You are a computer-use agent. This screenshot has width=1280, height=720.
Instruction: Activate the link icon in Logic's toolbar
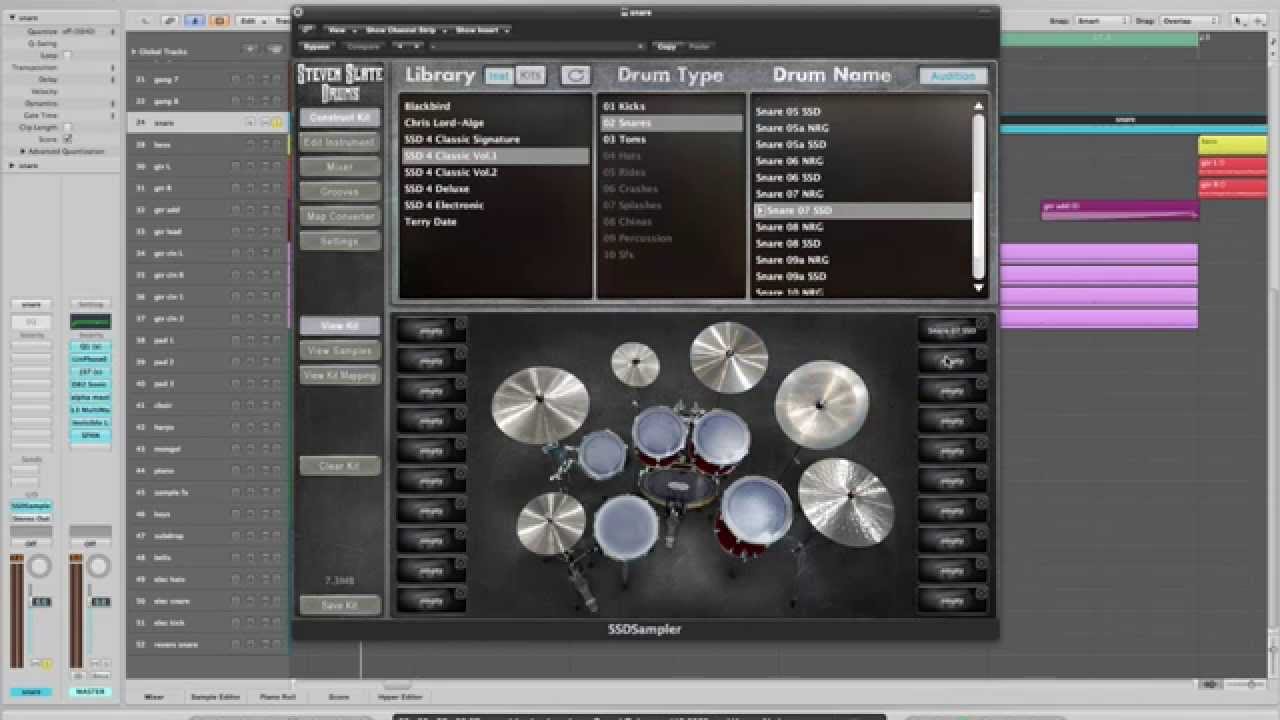point(171,20)
